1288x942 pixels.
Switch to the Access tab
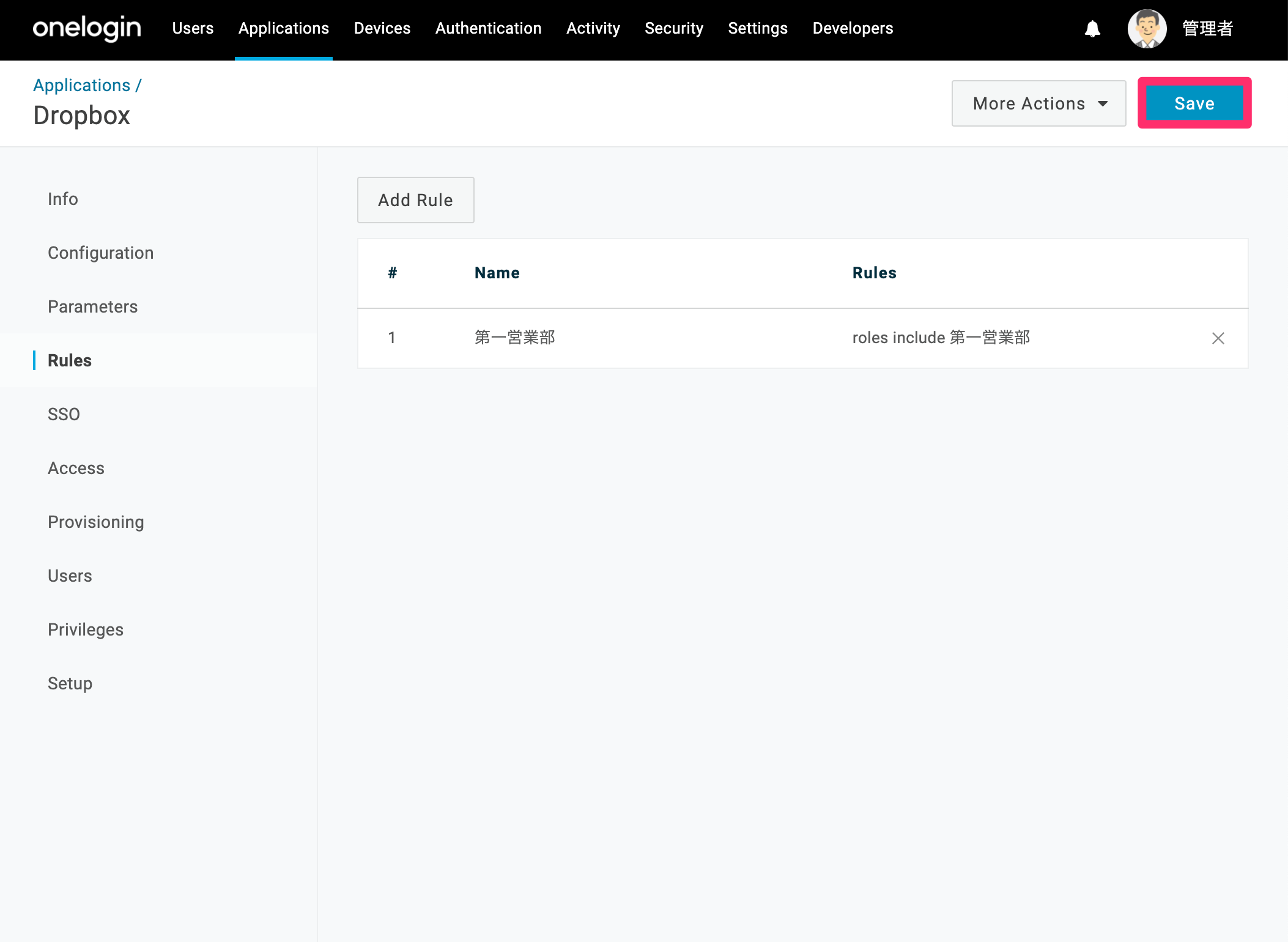76,468
